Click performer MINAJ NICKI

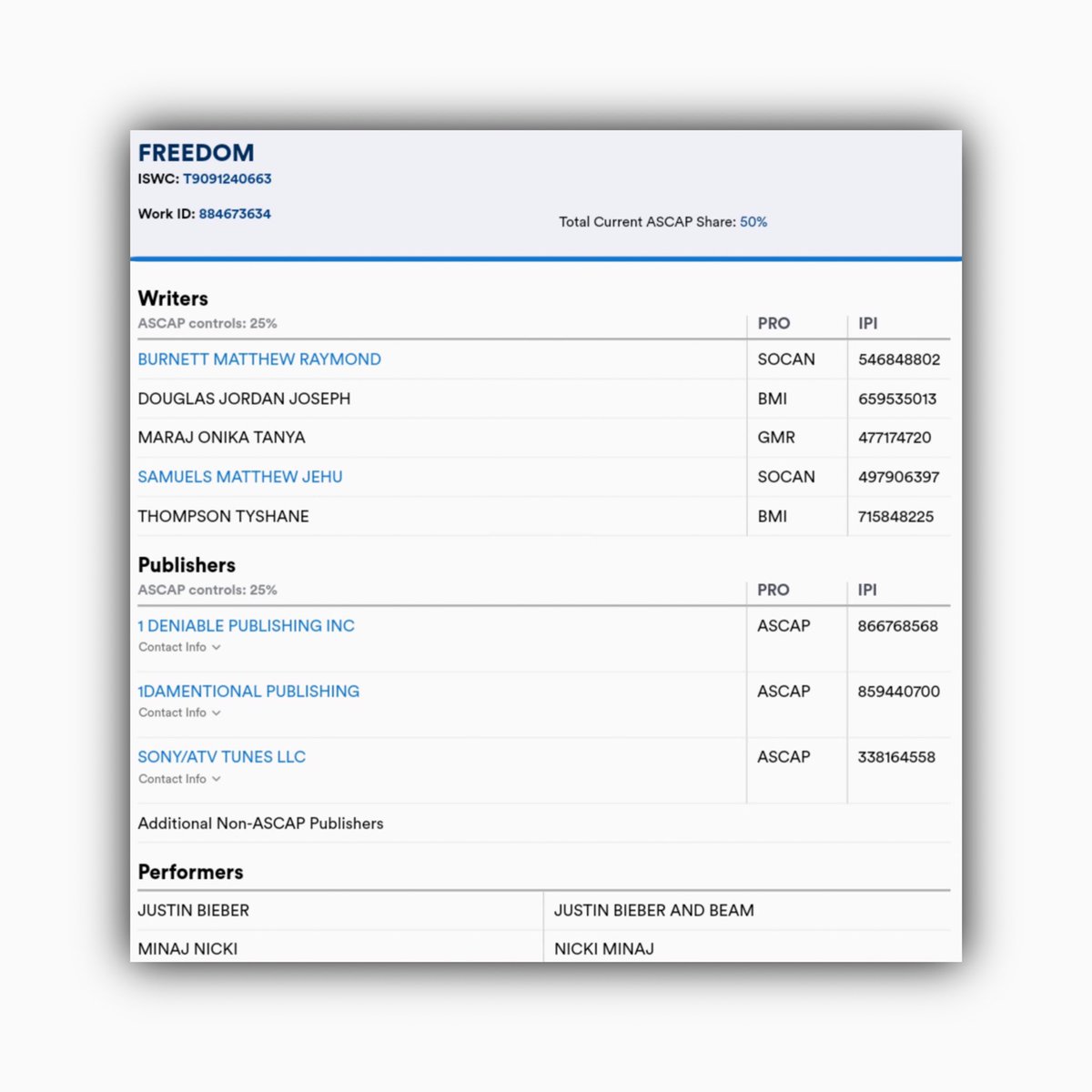pos(187,949)
